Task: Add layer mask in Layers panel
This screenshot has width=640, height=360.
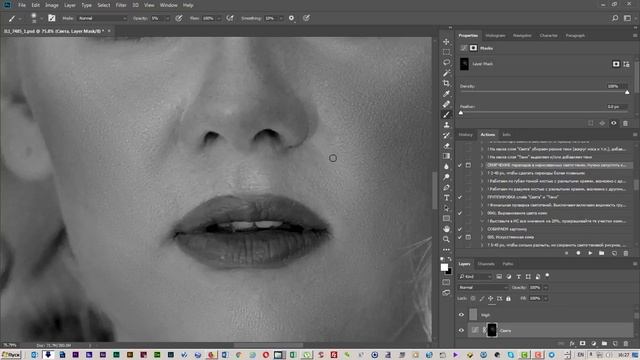Action: [x=582, y=344]
